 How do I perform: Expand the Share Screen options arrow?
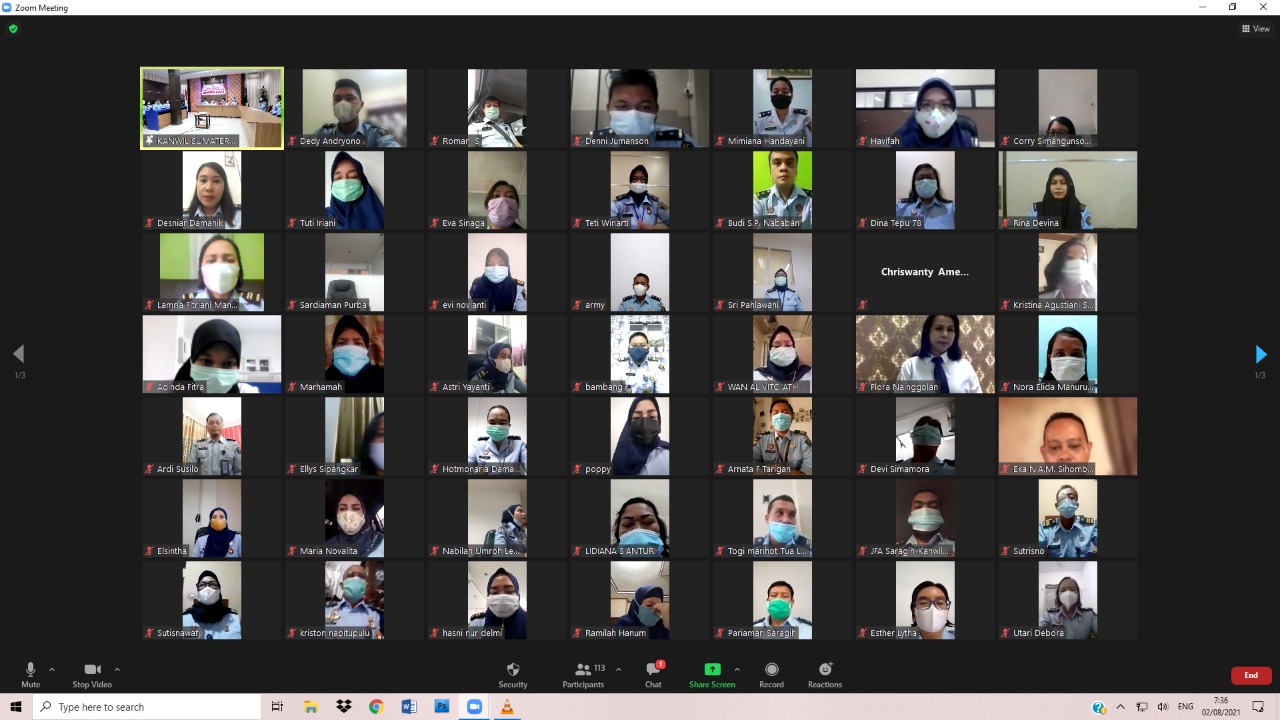[x=737, y=669]
